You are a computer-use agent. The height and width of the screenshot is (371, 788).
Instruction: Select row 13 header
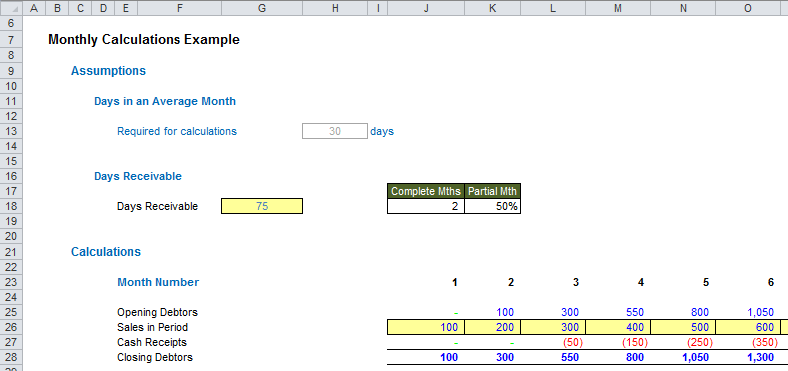pos(11,131)
